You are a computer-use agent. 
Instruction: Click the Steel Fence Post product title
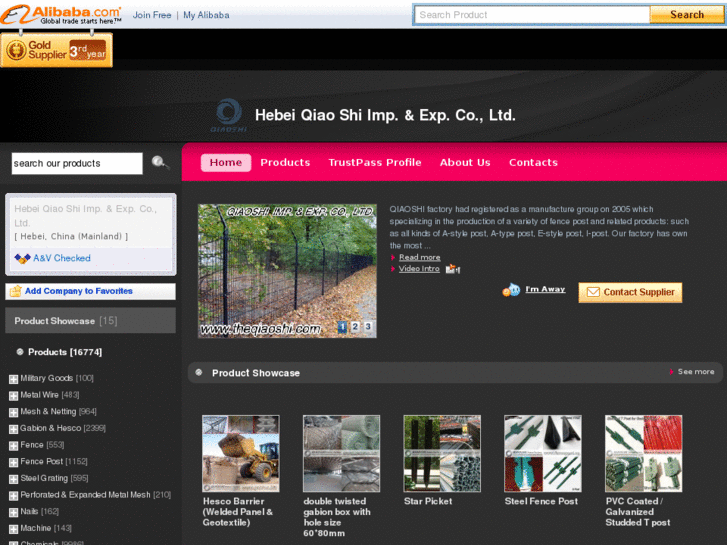point(541,501)
